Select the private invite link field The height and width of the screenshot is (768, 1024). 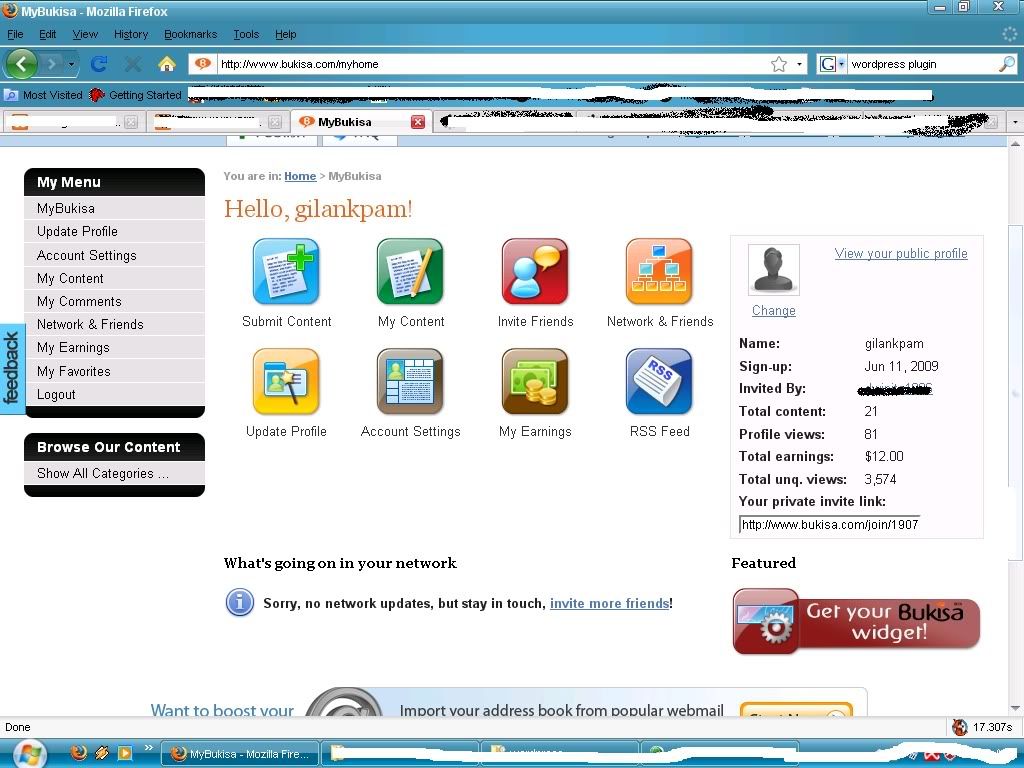829,524
